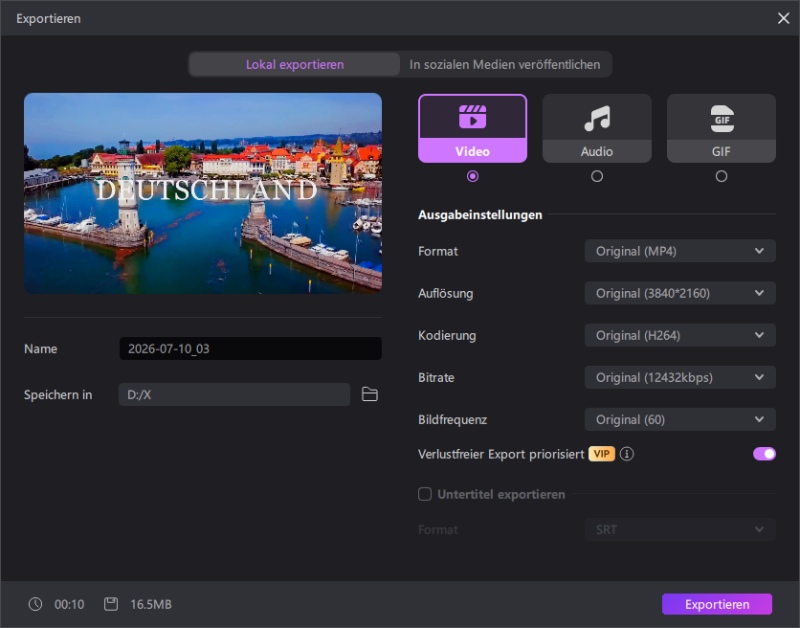Viewport: 800px width, 628px height.
Task: Select the GIF radio button
Action: coord(721,176)
